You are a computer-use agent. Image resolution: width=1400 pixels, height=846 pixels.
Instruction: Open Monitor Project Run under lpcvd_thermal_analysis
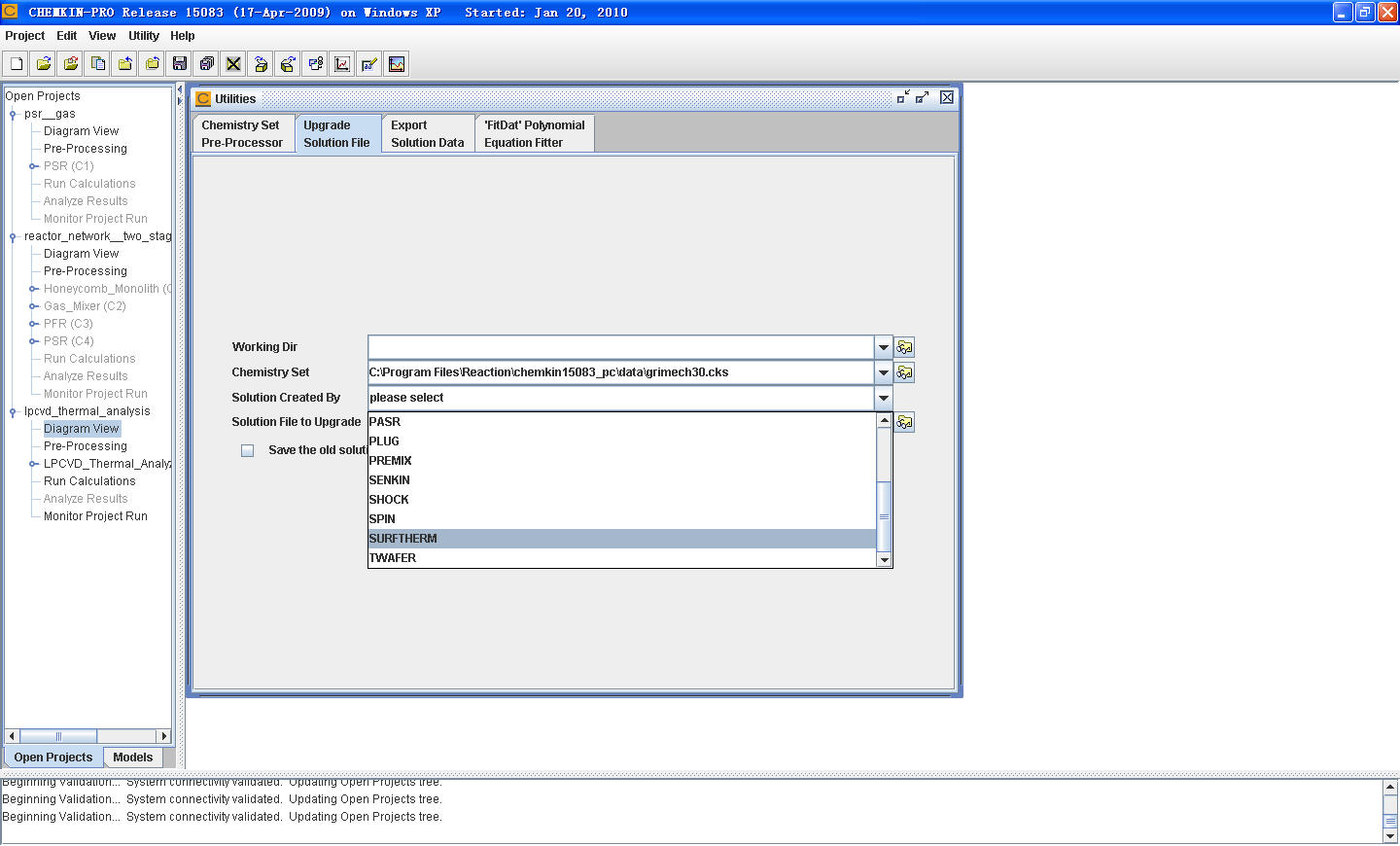(x=95, y=516)
